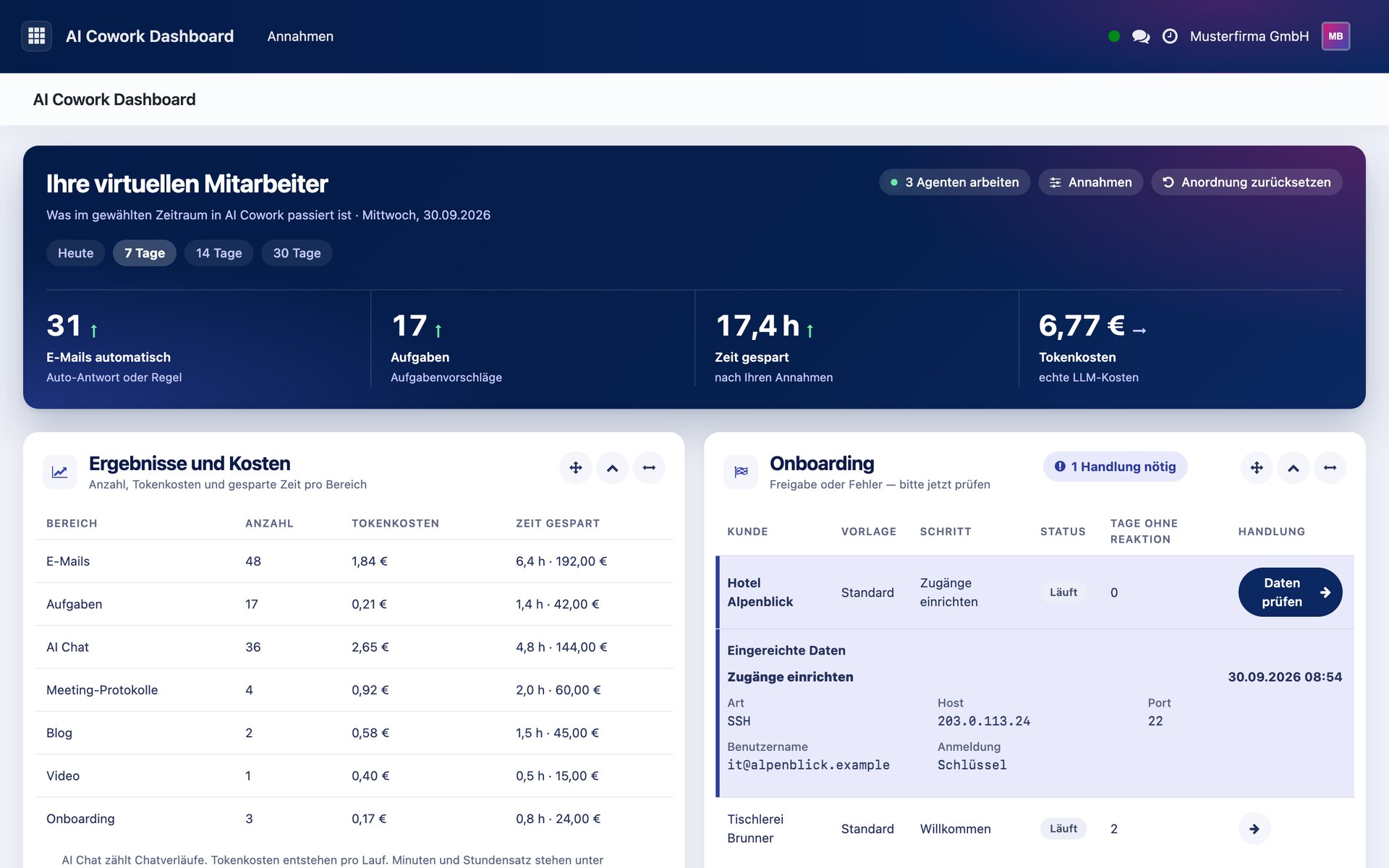Toggle width of the Onboarding panel

(x=1330, y=468)
